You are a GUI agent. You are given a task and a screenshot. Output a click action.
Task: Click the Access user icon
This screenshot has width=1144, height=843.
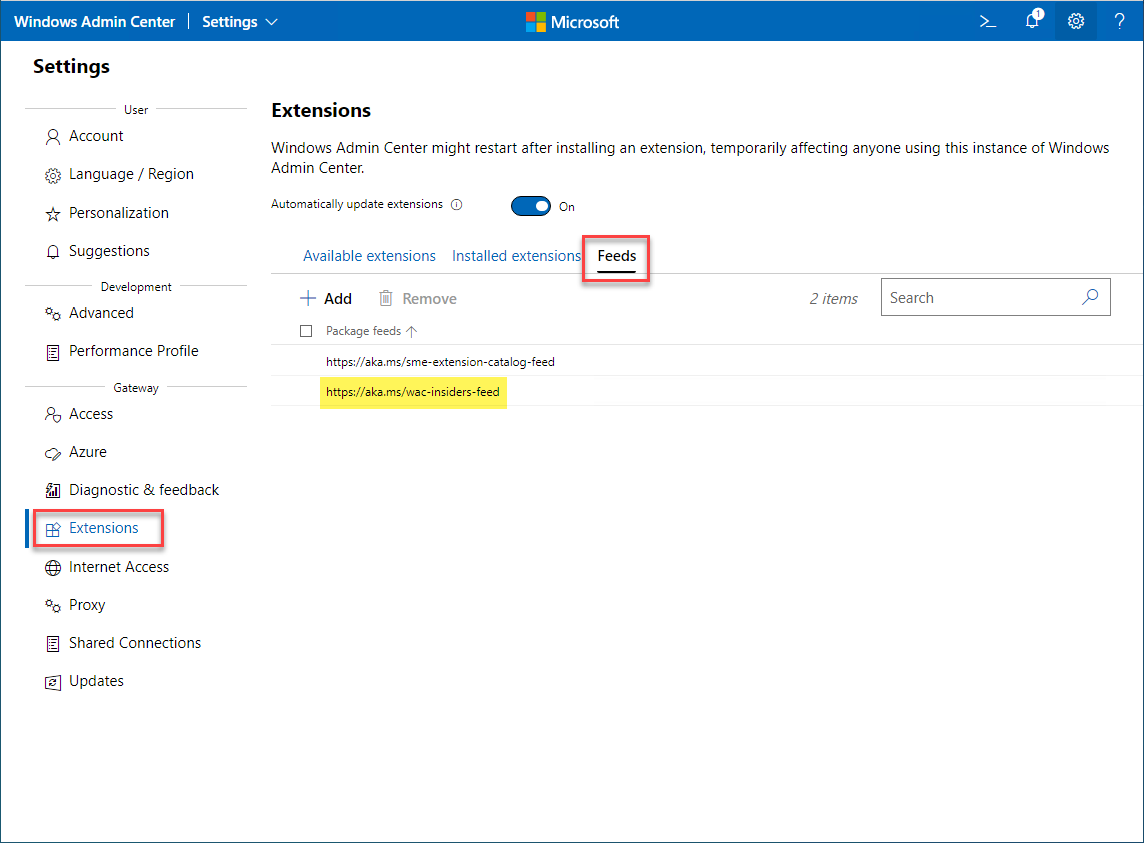(x=53, y=415)
